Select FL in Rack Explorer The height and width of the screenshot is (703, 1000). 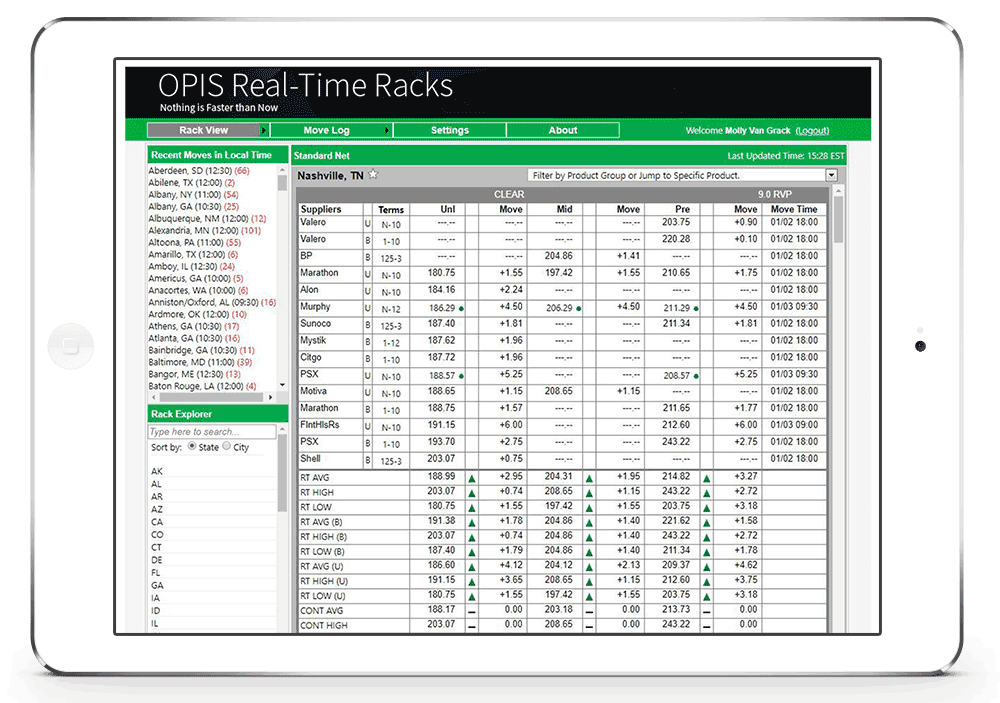[156, 573]
